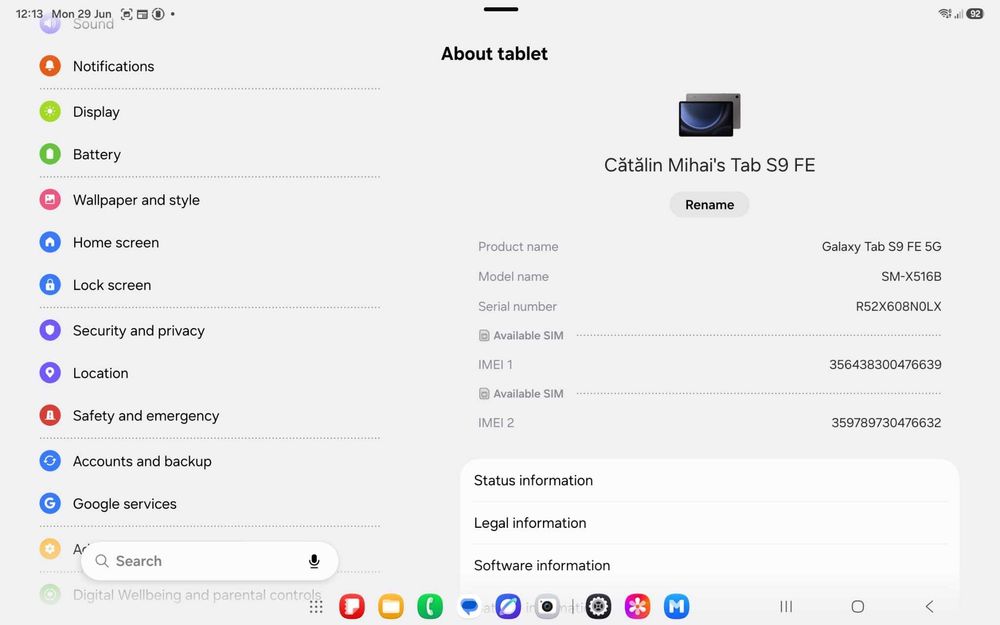Launch the Samsung Internet browser app
1000x625 pixels.
tap(508, 607)
